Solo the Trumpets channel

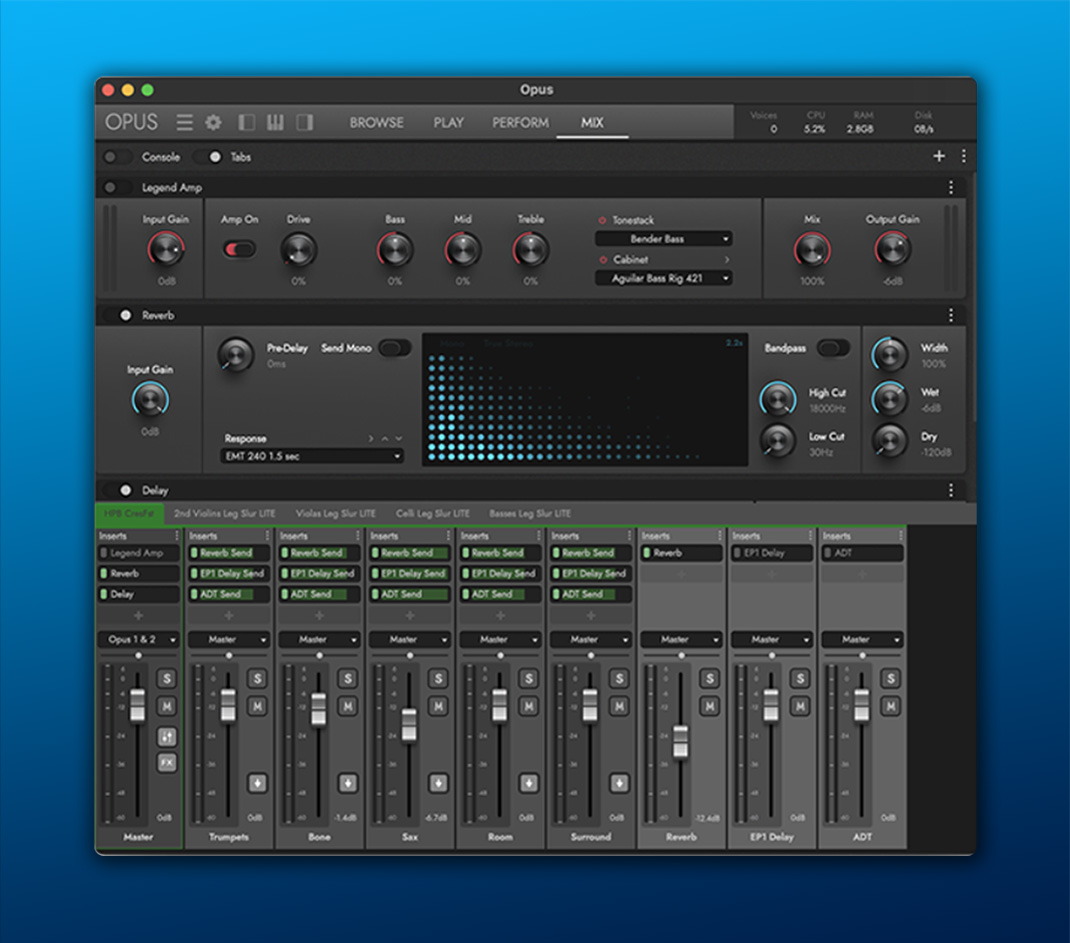257,678
